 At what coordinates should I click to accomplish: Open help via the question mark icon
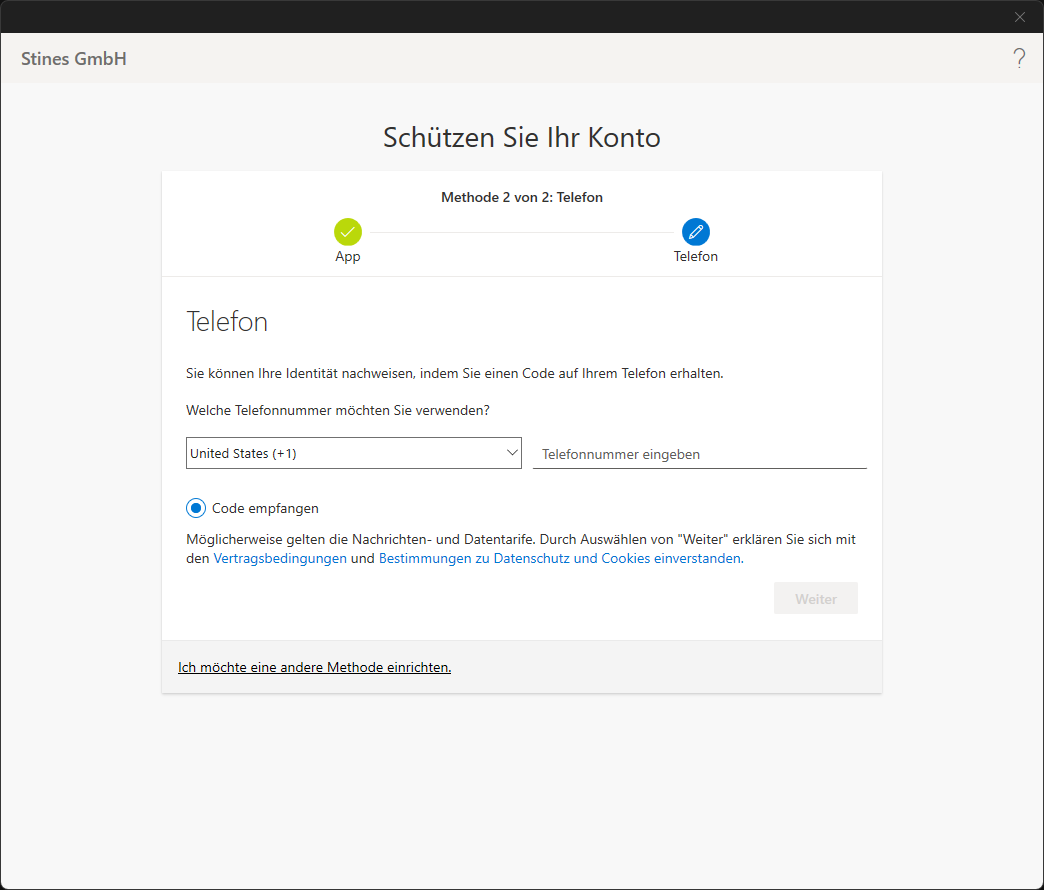click(1019, 58)
